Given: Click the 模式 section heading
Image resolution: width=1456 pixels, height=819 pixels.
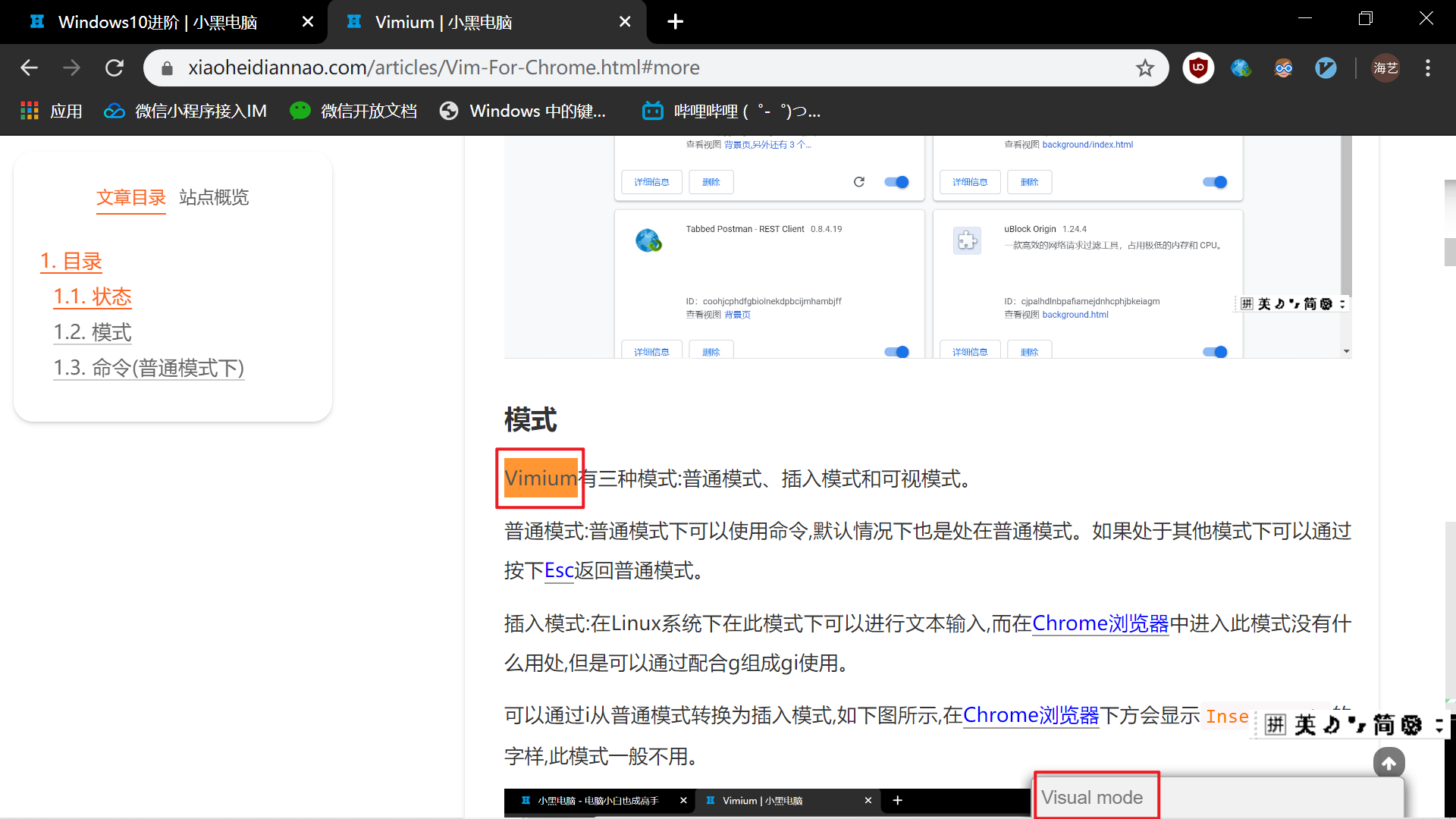Looking at the screenshot, I should pyautogui.click(x=531, y=419).
